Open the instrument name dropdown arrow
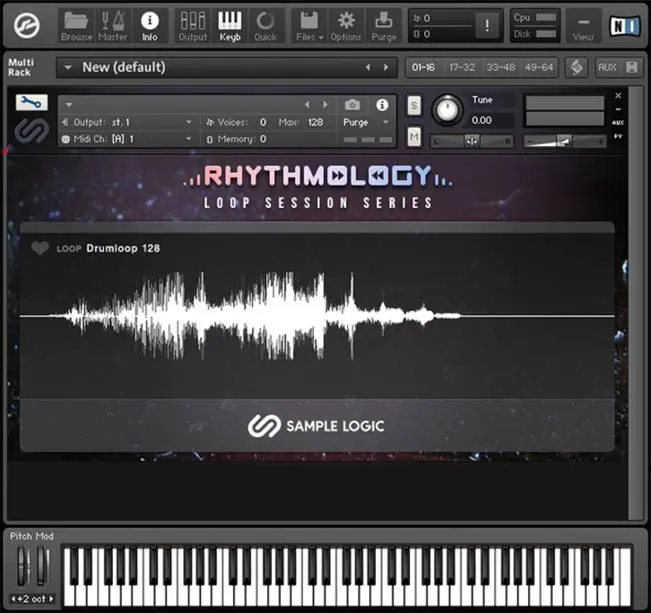Image resolution: width=651 pixels, height=613 pixels. [69, 105]
